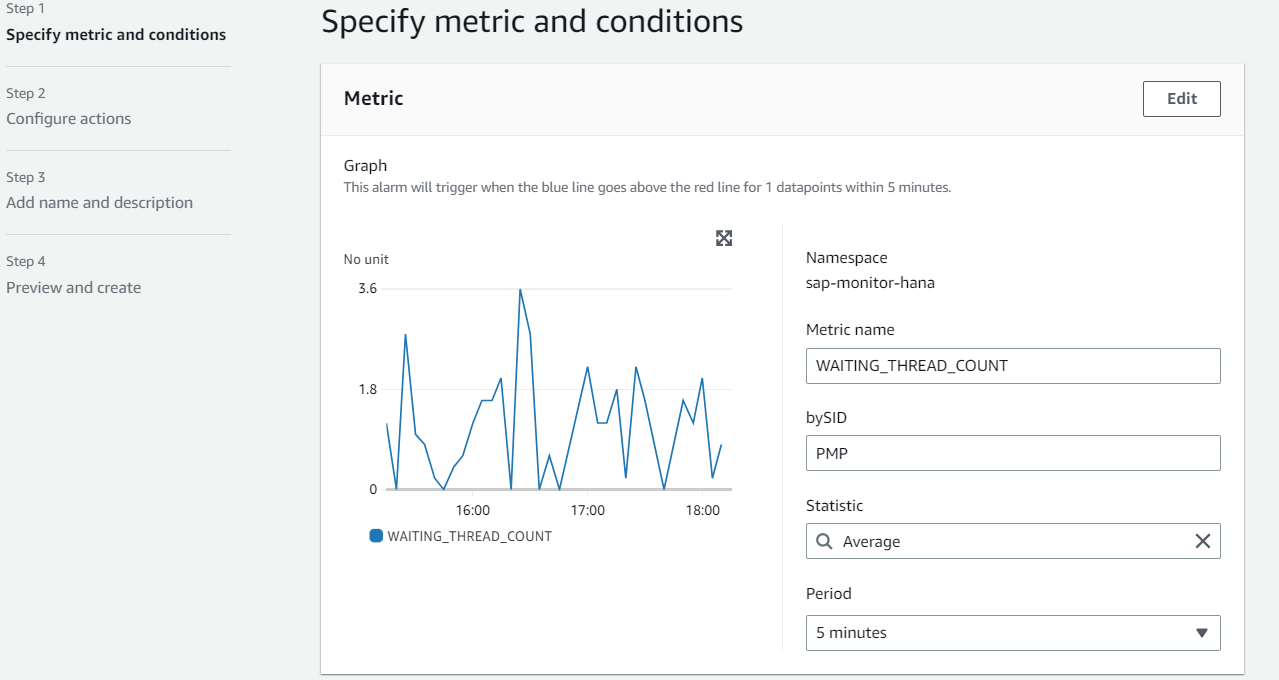Click the search icon in the Statistic field
The height and width of the screenshot is (680, 1279).
pyautogui.click(x=824, y=541)
